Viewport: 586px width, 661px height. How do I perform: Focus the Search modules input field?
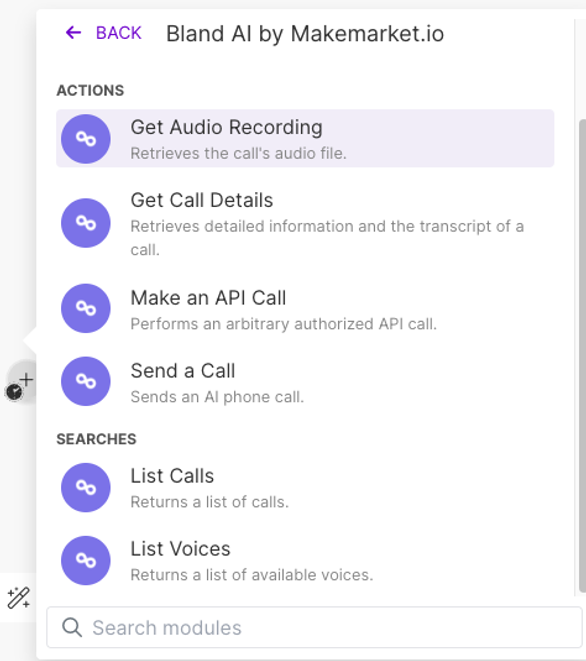(315, 627)
